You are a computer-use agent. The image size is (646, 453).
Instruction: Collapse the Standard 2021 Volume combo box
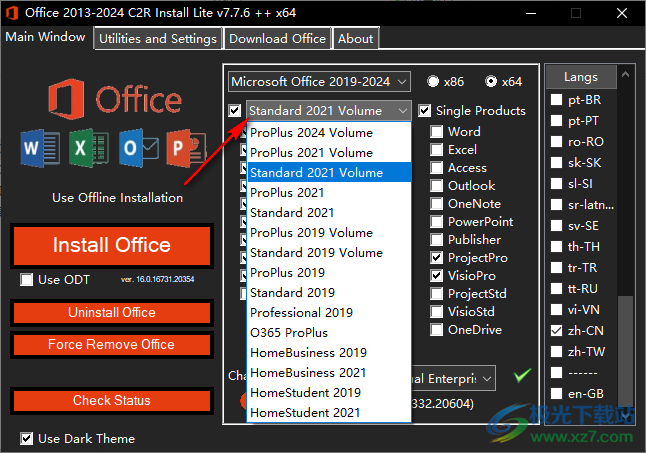point(328,111)
